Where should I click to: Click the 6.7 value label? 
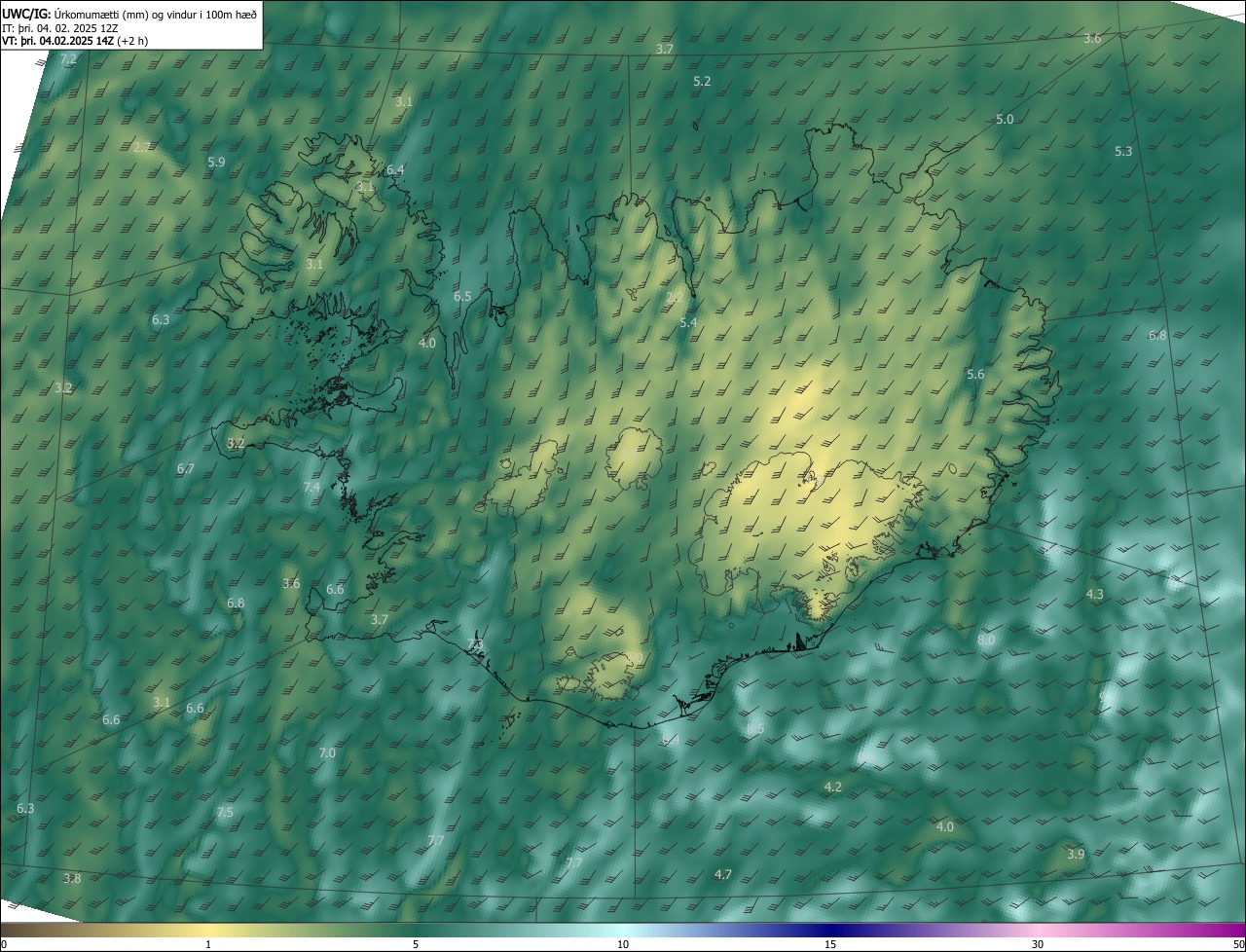pyautogui.click(x=186, y=469)
